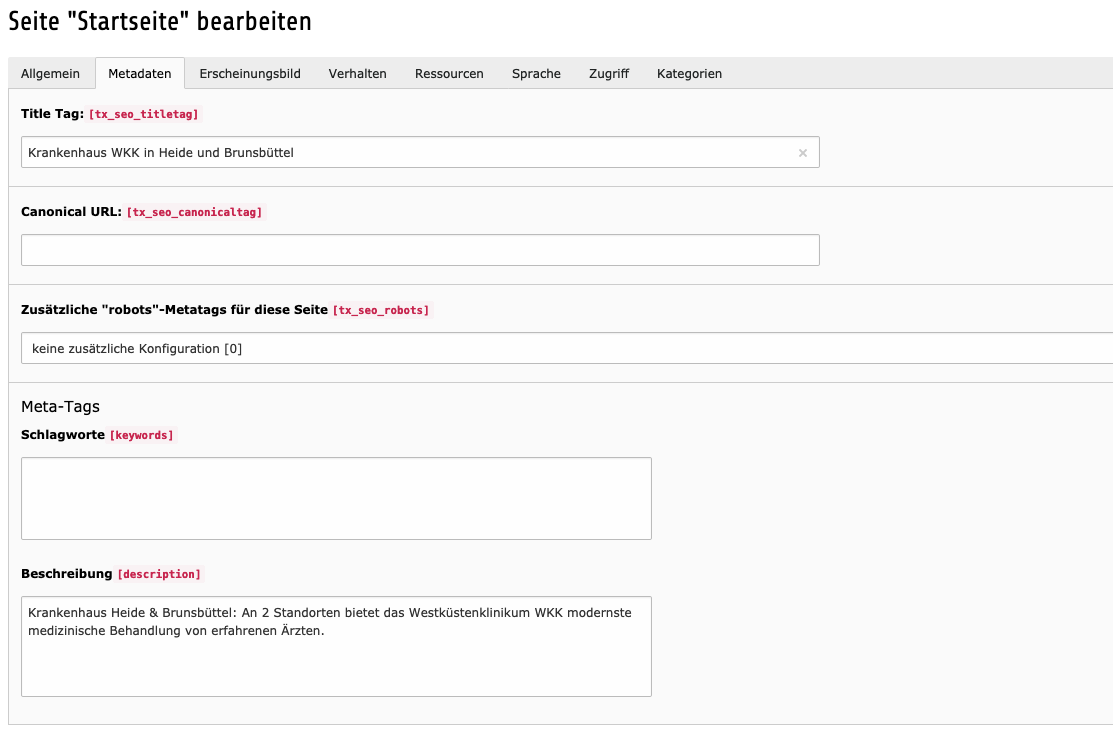Click into the Title Tag text field
This screenshot has width=1113, height=756.
point(400,153)
